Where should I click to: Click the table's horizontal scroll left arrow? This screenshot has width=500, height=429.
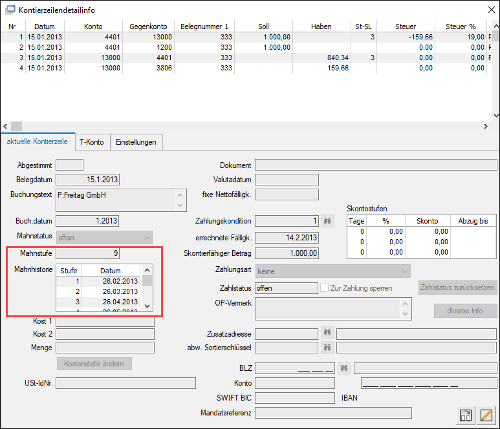coord(5,126)
